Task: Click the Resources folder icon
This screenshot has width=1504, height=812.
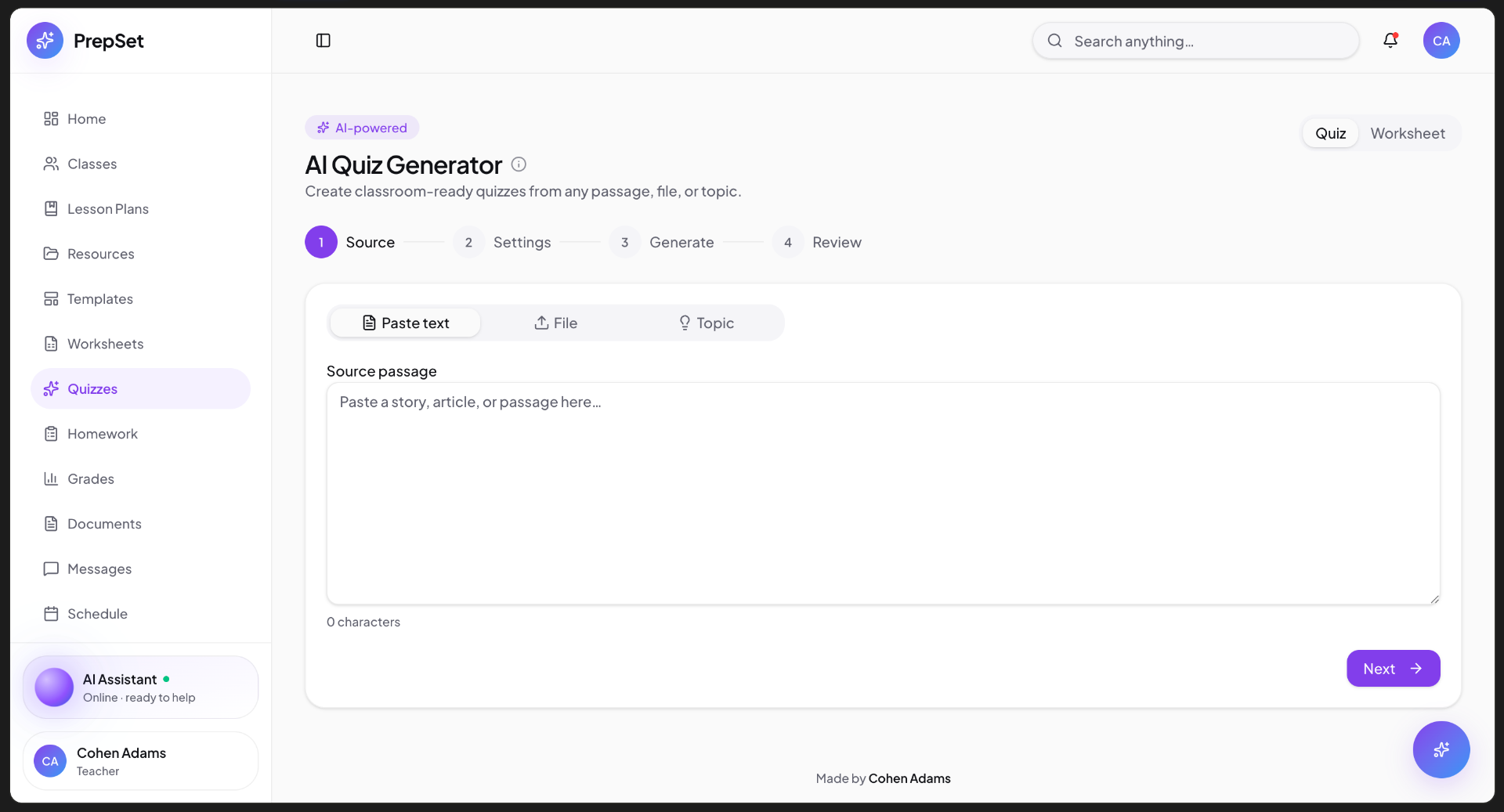Action: click(51, 254)
